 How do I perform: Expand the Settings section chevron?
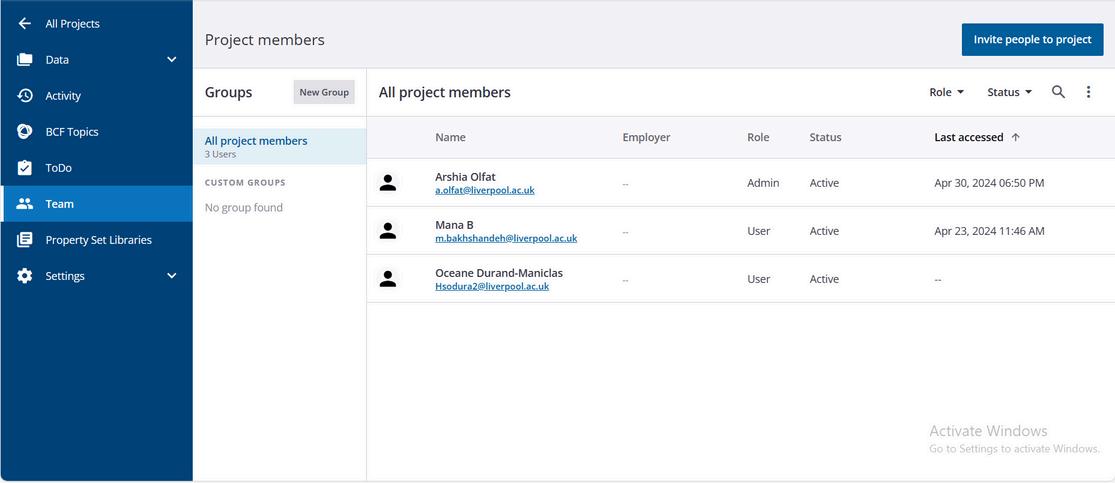tap(171, 276)
